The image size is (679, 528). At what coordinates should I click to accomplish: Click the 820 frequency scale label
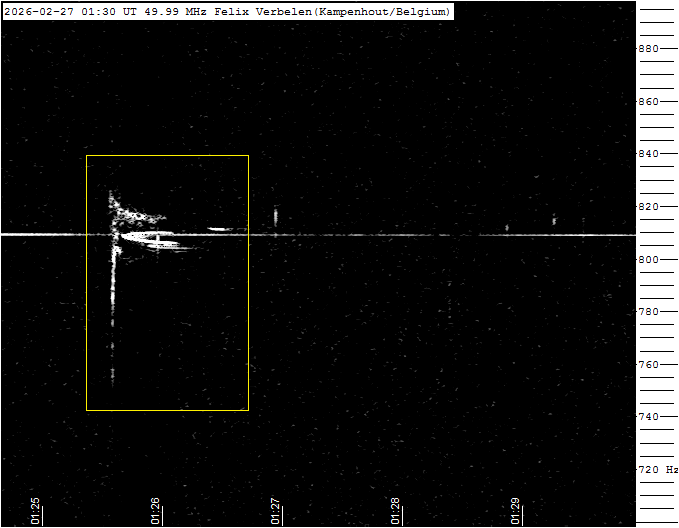point(649,207)
